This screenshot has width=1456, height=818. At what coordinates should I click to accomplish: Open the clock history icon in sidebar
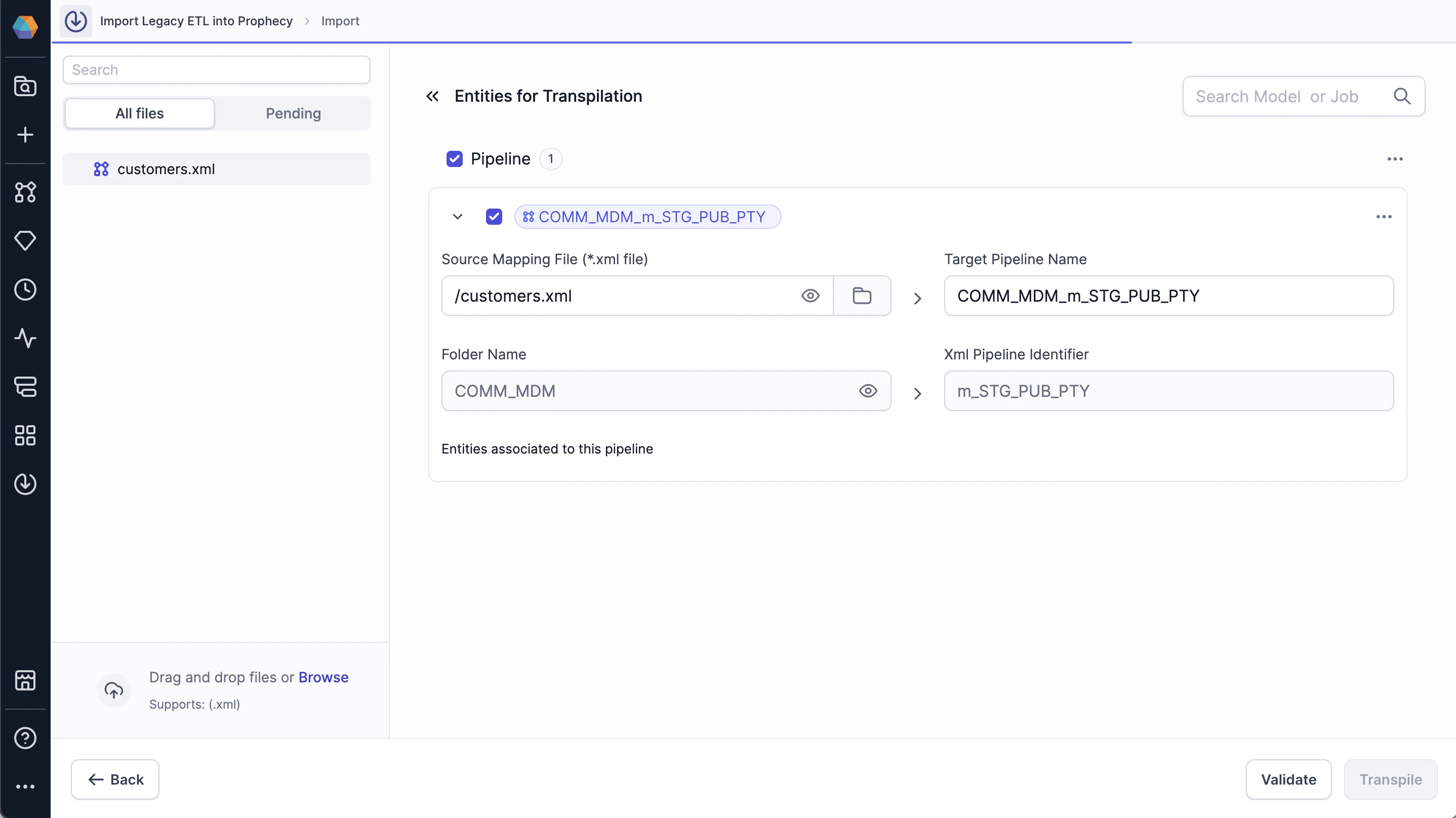click(x=25, y=290)
